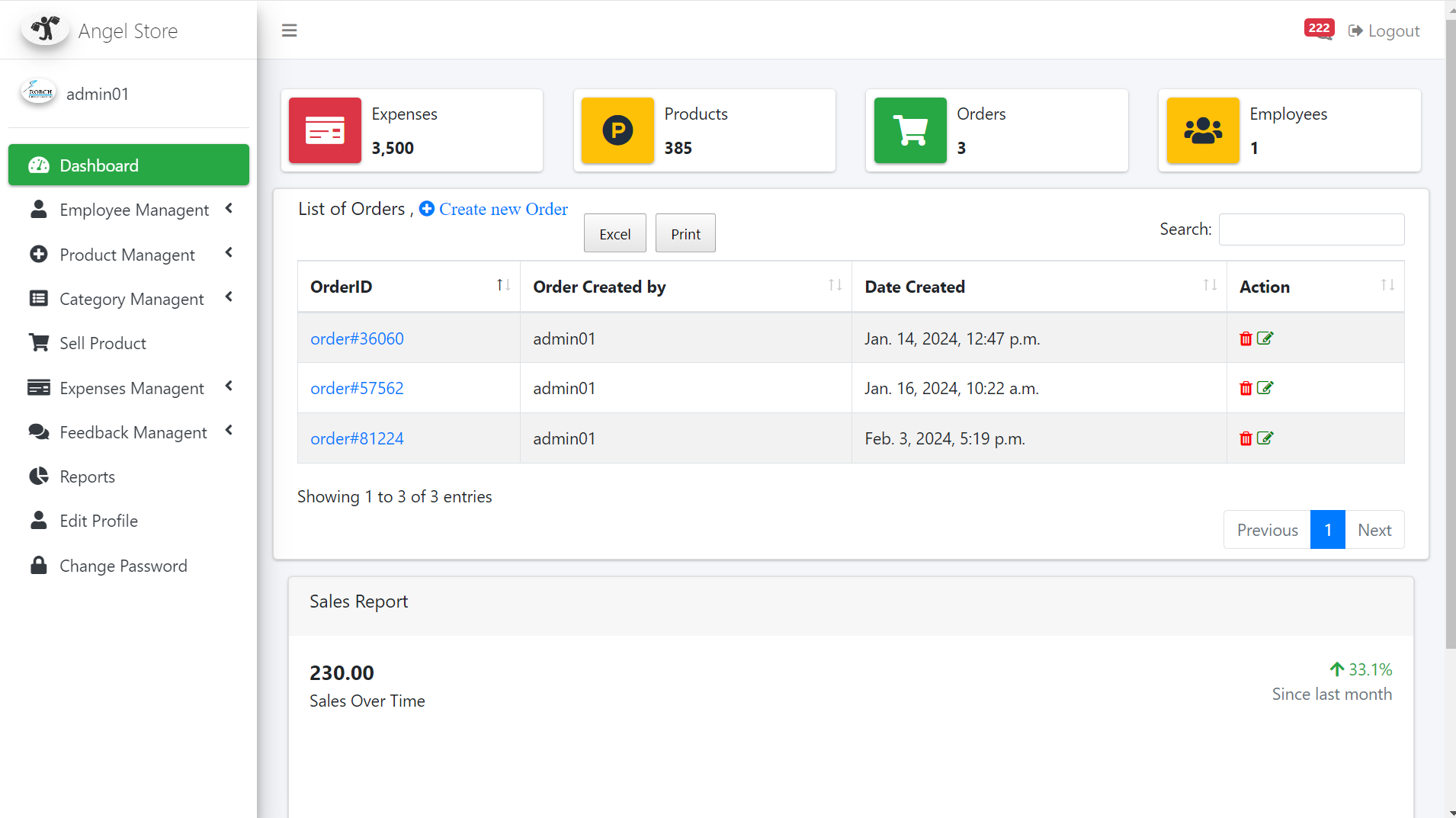Expand Category Managent submenu arrow

click(229, 297)
